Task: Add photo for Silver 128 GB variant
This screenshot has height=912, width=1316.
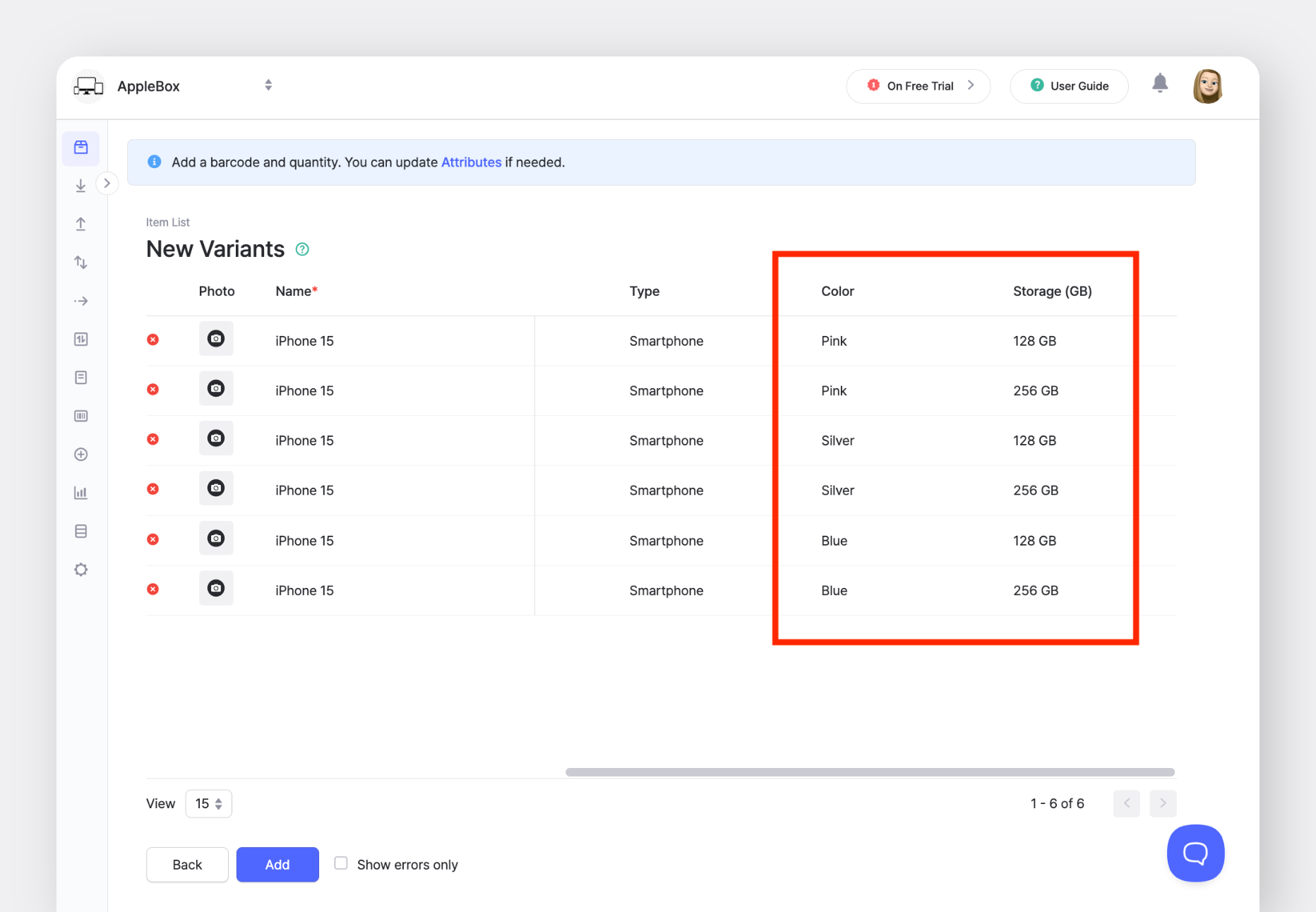Action: tap(216, 438)
